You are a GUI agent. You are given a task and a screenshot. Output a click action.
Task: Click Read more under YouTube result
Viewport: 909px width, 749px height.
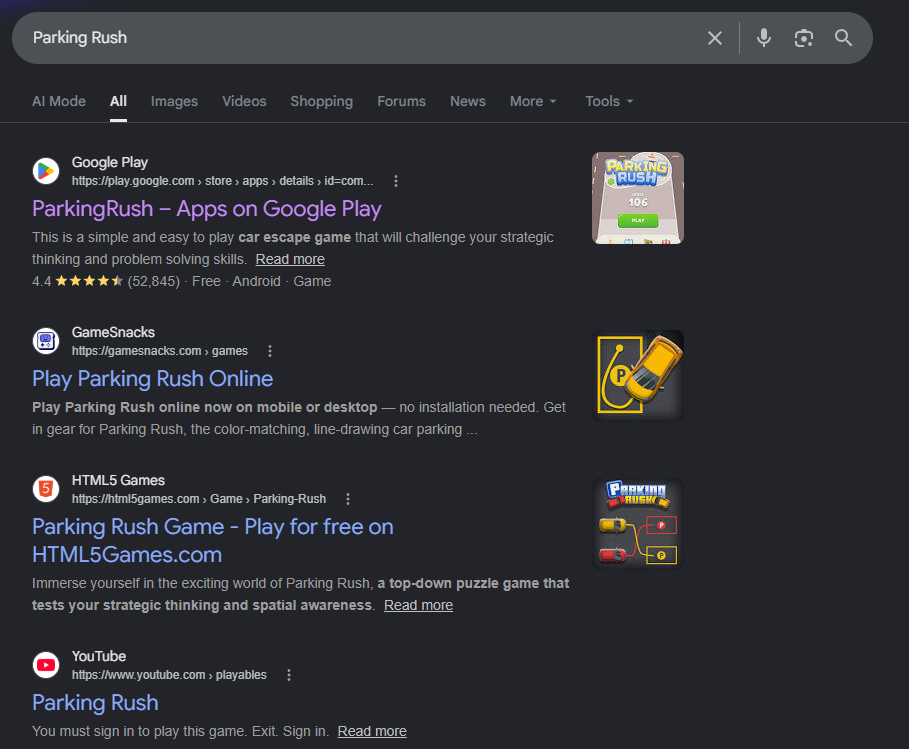tap(372, 731)
